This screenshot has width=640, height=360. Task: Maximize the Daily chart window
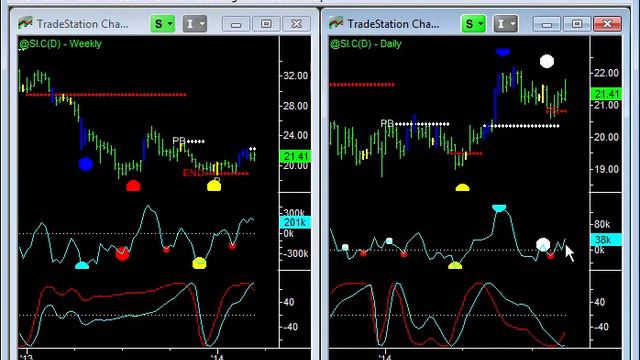point(577,24)
